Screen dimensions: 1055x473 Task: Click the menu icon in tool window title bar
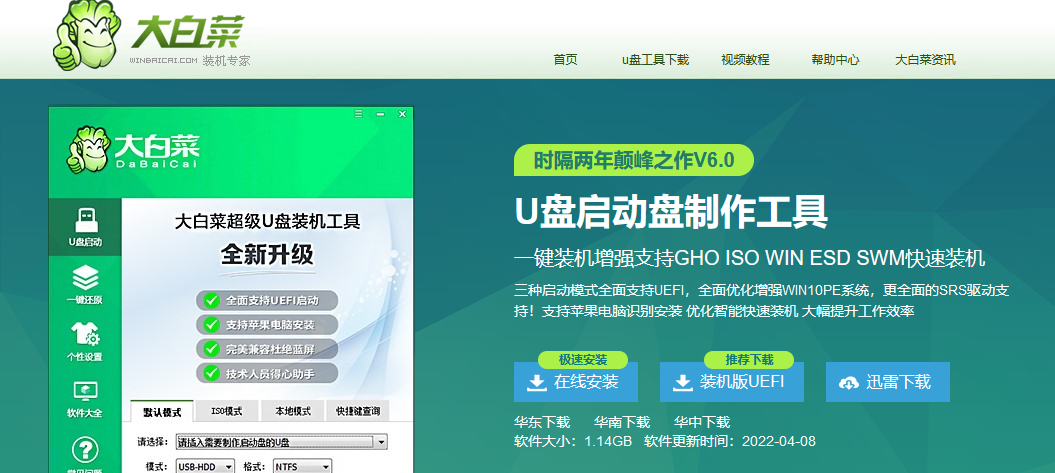point(359,114)
